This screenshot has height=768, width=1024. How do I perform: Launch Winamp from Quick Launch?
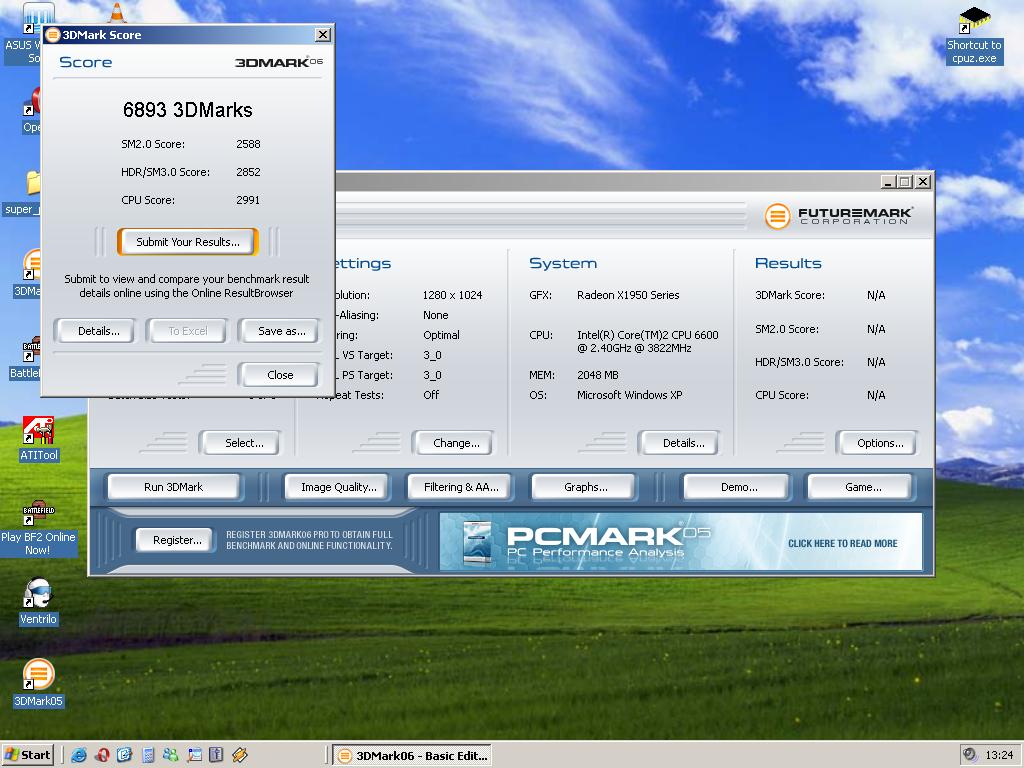tap(240, 755)
